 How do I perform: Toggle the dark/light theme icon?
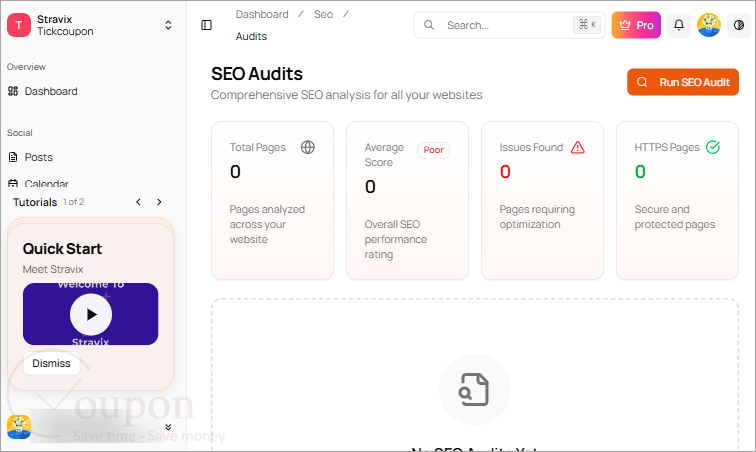739,25
